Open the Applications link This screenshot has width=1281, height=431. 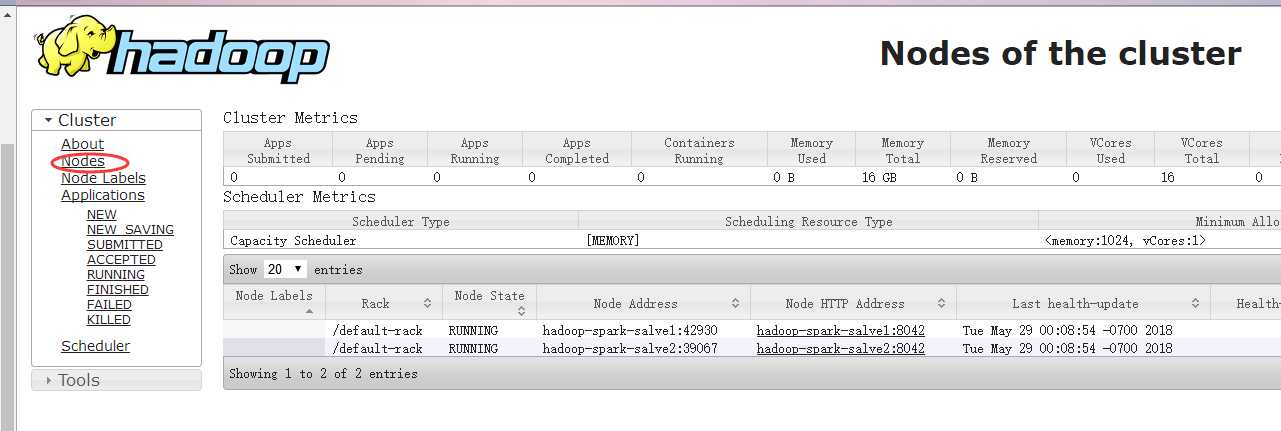point(102,195)
